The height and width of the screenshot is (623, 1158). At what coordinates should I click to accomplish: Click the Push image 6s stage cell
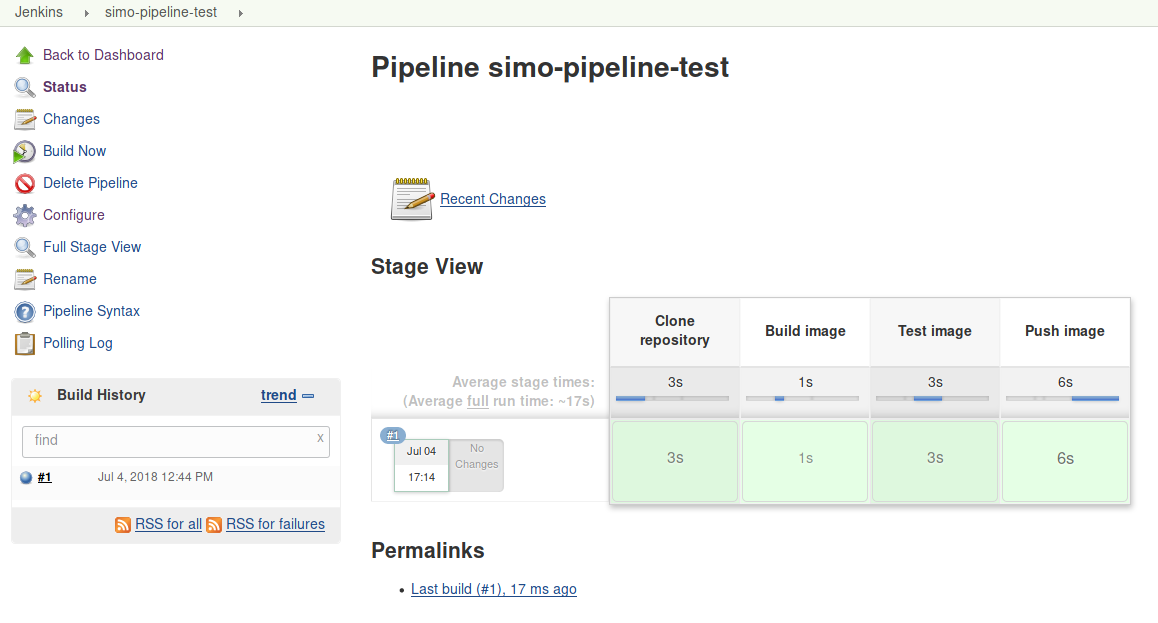point(1065,461)
